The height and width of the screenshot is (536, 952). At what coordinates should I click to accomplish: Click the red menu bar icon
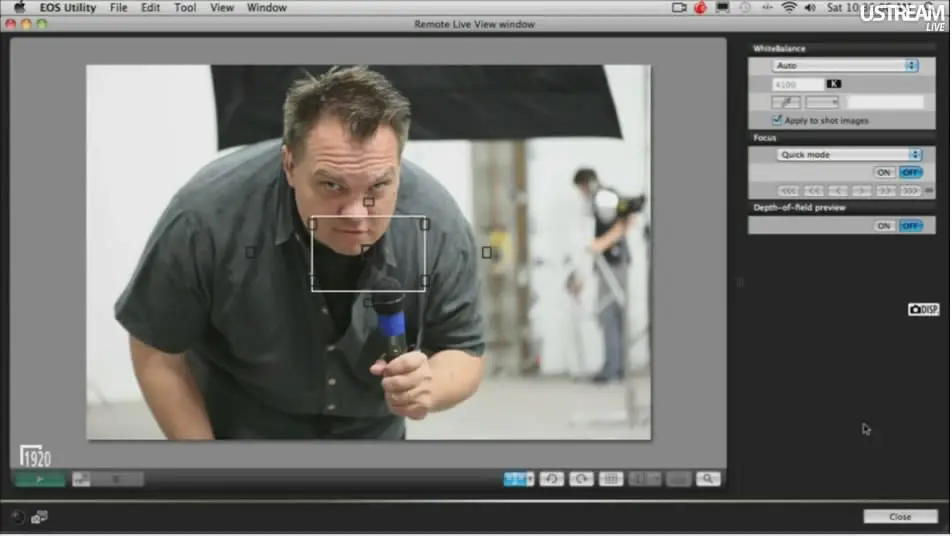(700, 8)
